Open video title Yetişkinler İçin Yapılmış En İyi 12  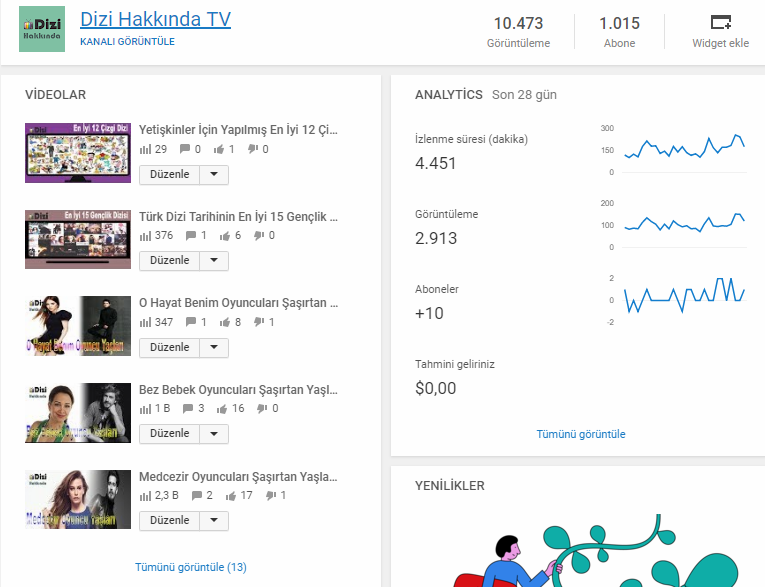point(238,130)
